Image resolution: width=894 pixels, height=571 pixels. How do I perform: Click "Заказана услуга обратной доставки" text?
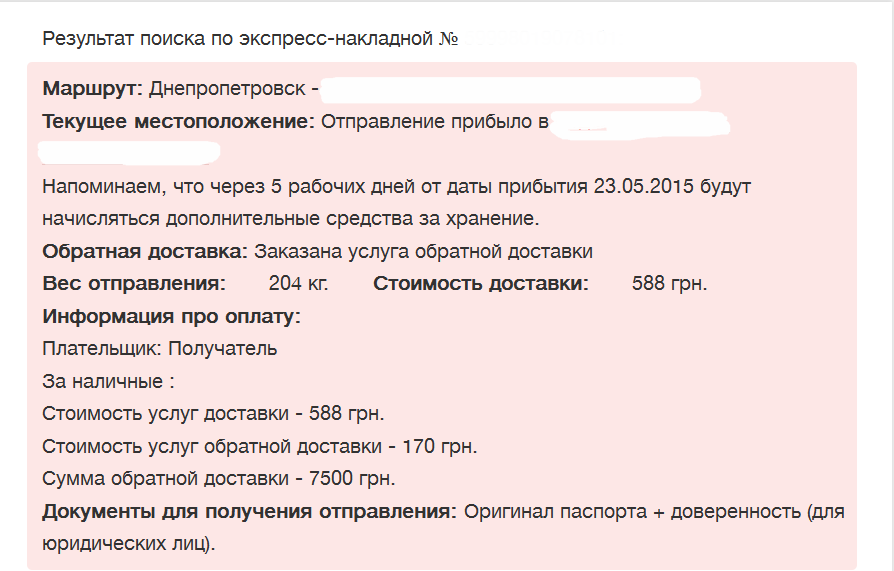(423, 251)
